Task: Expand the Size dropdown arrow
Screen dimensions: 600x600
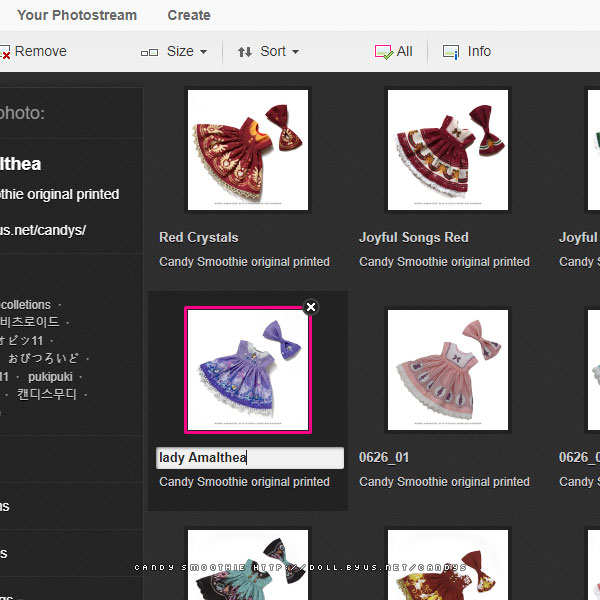Action: point(204,52)
